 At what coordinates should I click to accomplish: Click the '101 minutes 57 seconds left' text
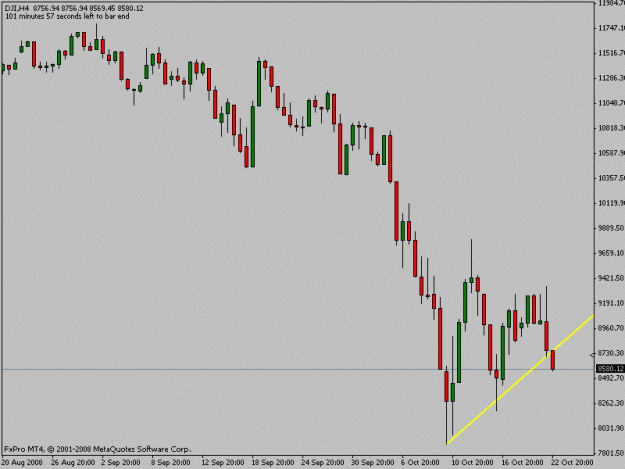[x=67, y=16]
